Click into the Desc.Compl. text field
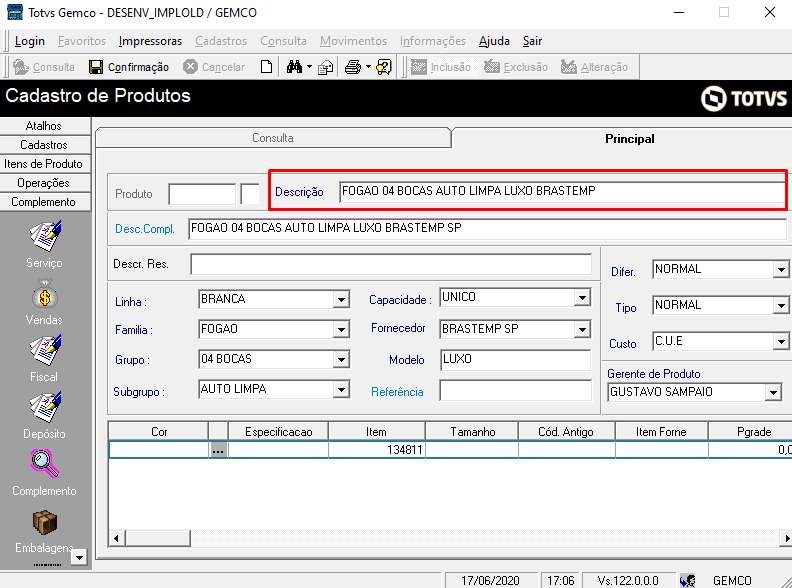This screenshot has width=792, height=588. (487, 228)
